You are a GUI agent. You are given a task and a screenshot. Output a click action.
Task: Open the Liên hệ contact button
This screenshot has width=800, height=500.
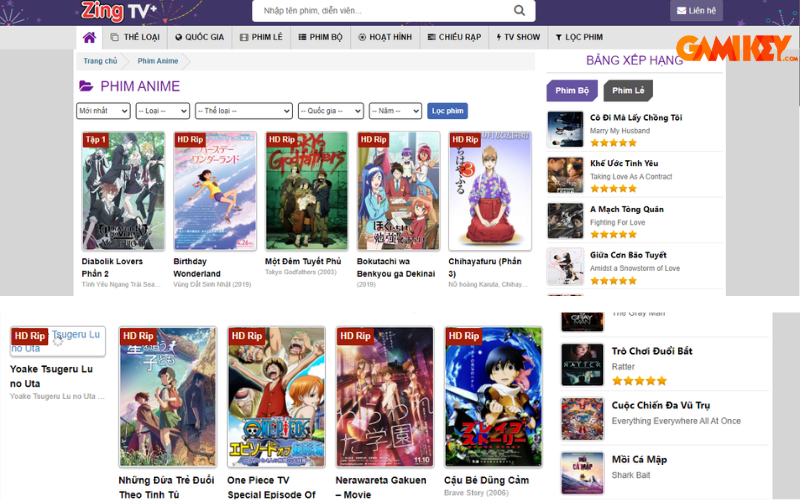(x=696, y=11)
